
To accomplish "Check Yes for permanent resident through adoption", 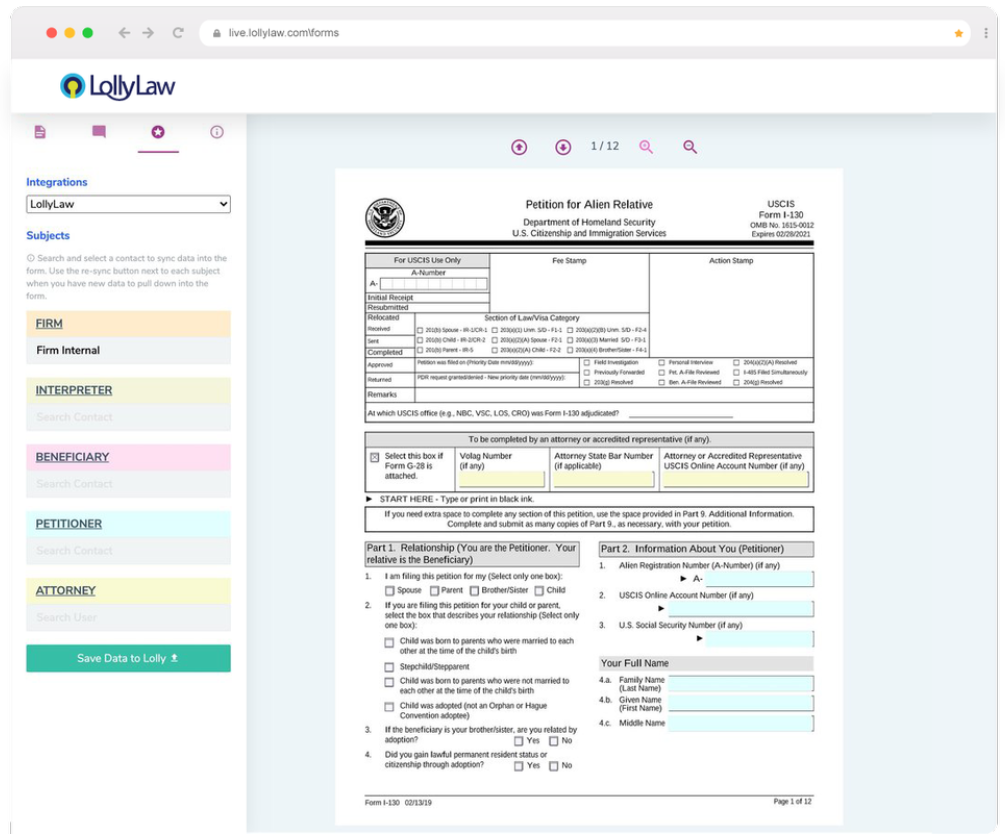I will 519,766.
